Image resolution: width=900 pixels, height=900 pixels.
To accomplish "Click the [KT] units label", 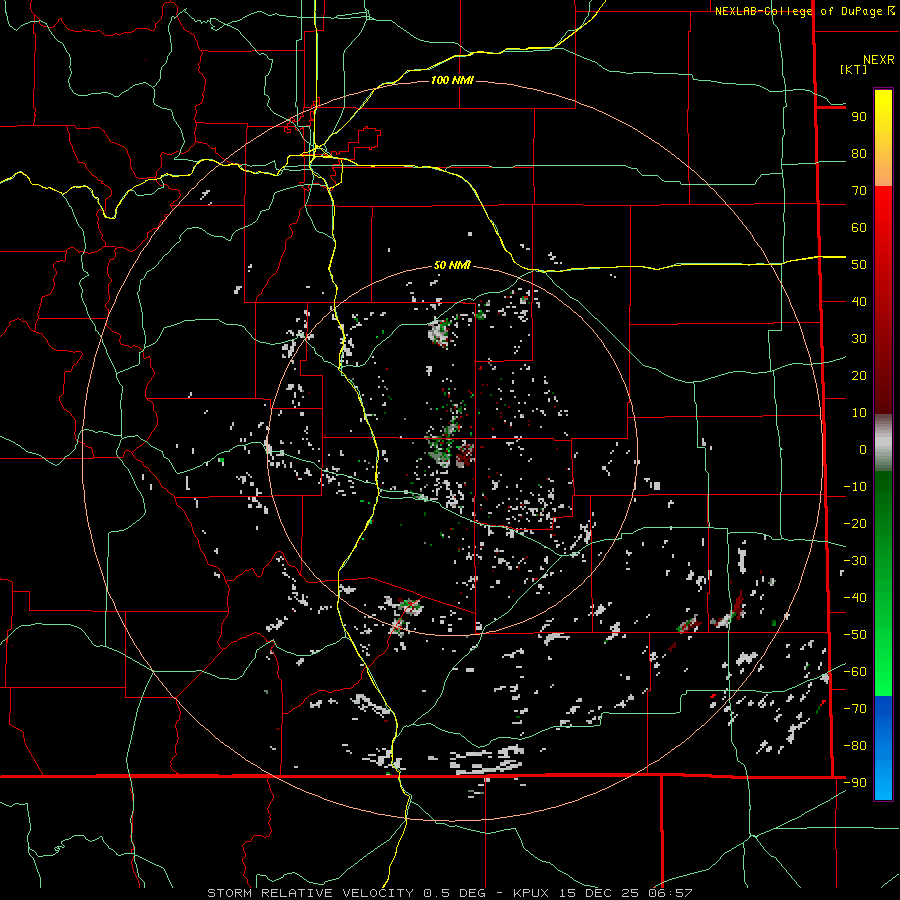I will (x=854, y=69).
